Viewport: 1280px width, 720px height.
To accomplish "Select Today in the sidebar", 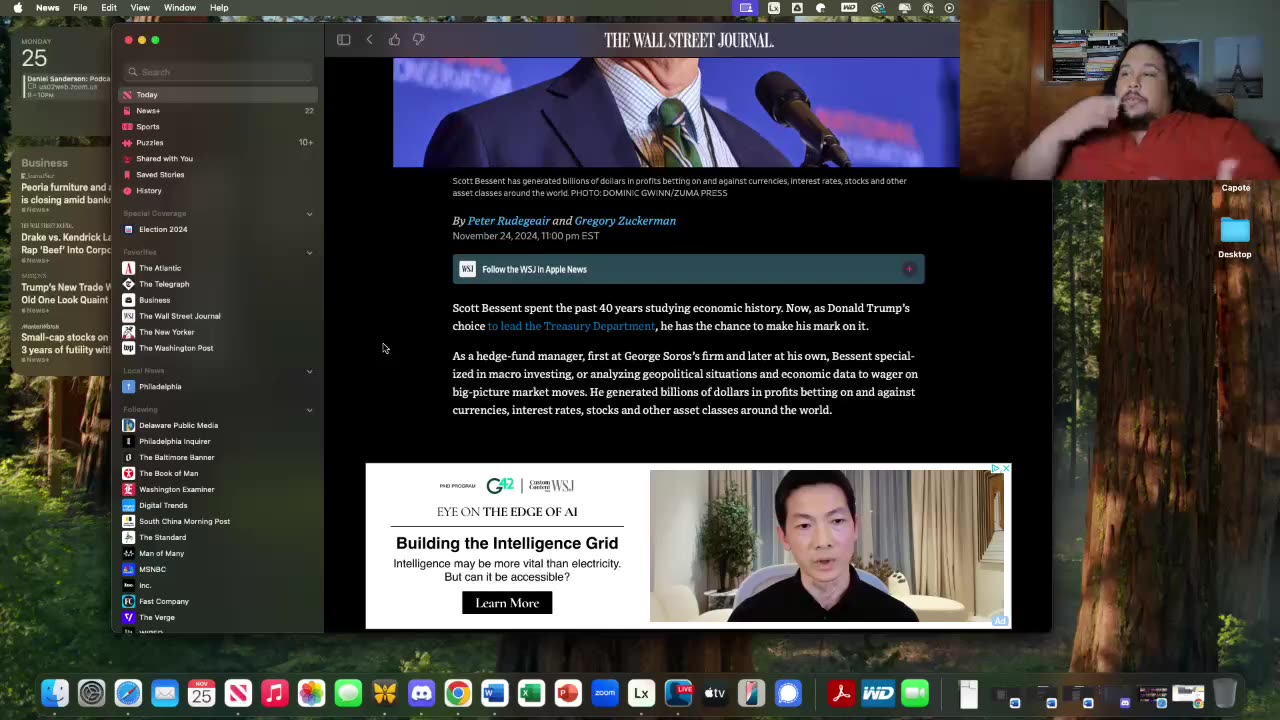I will coord(218,95).
